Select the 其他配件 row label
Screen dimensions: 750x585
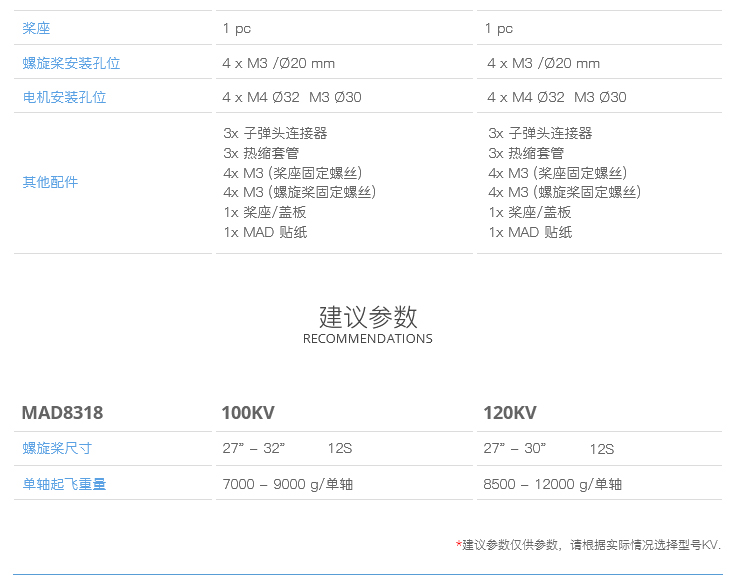point(50,182)
